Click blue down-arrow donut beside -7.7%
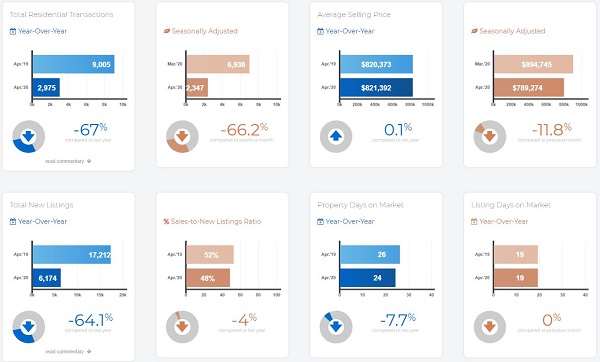600x362 pixels. tap(336, 327)
